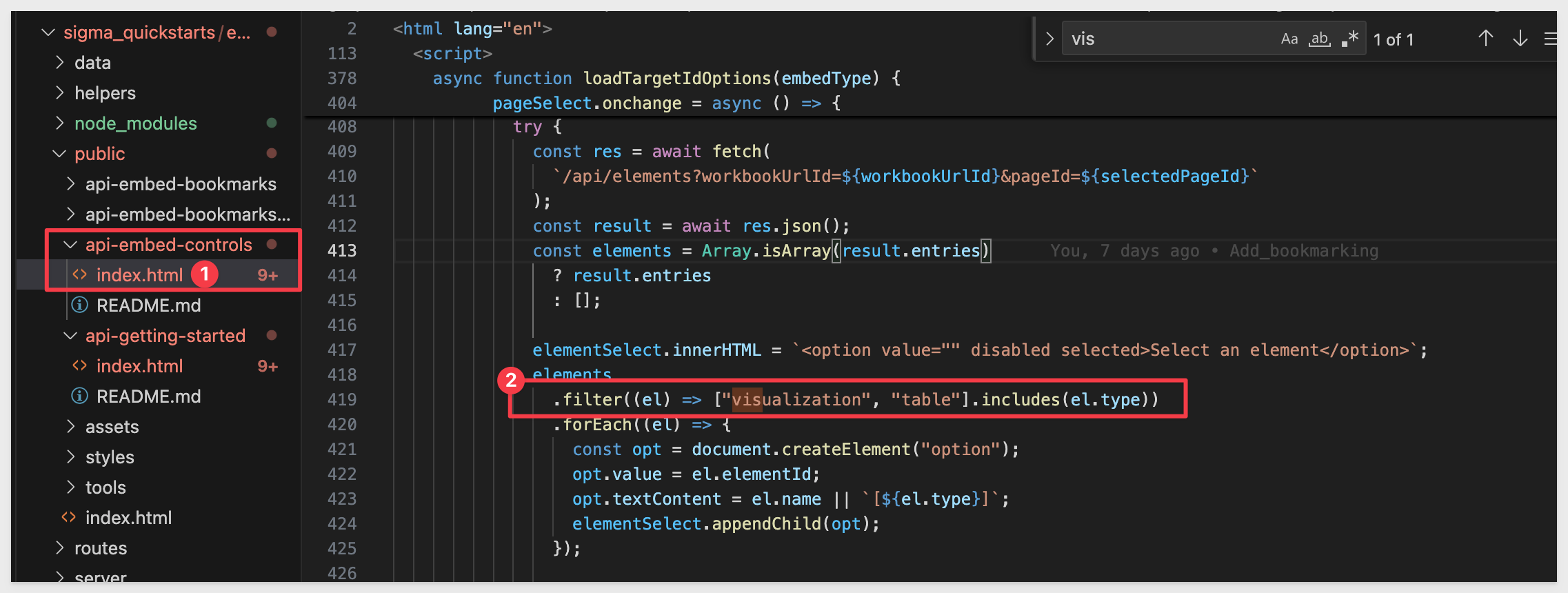The image size is (1568, 593).
Task: Toggle Use Regular Expression option
Action: point(1350,39)
